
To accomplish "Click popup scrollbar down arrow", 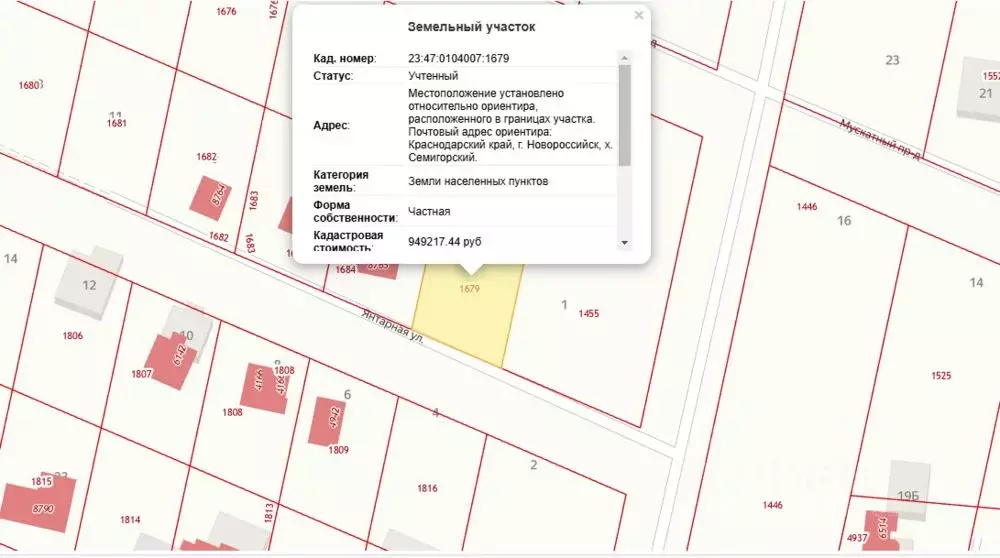I will [624, 242].
